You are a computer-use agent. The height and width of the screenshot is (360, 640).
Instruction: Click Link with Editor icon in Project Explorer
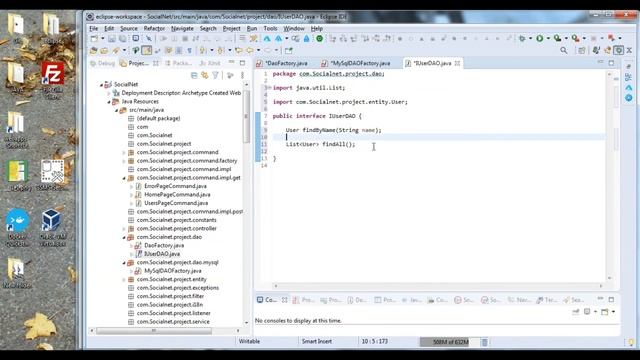click(x=204, y=75)
